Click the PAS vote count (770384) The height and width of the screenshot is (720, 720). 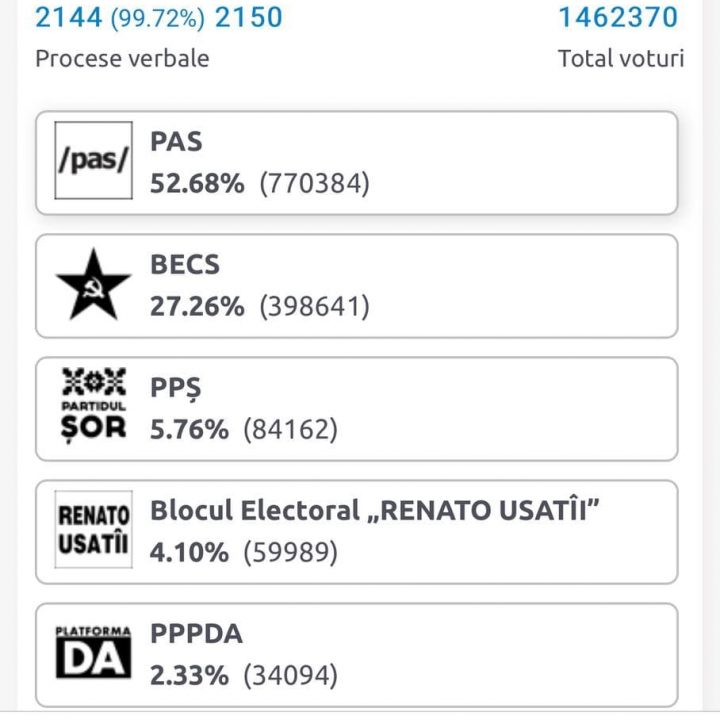315,185
